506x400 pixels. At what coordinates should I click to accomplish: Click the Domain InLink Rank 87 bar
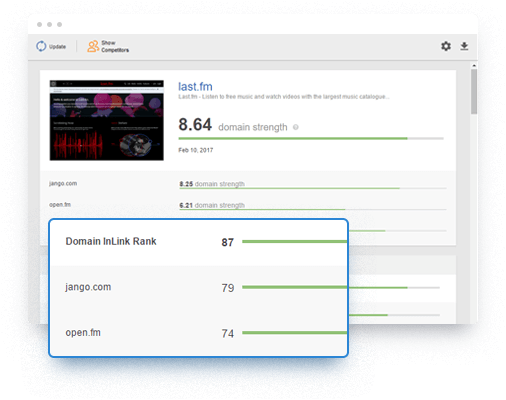[295, 241]
